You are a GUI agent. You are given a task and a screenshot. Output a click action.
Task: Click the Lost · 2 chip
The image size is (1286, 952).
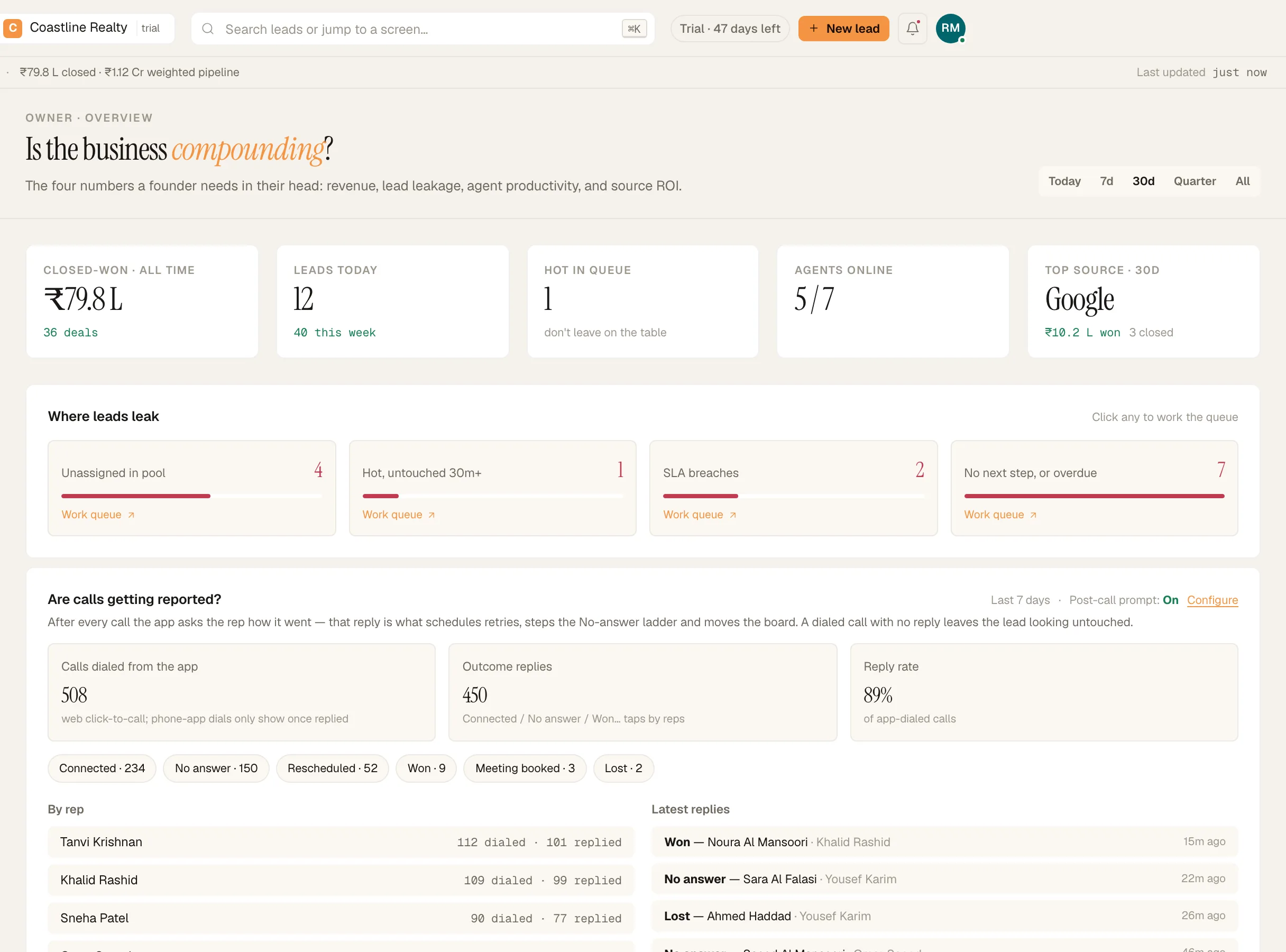click(x=623, y=768)
